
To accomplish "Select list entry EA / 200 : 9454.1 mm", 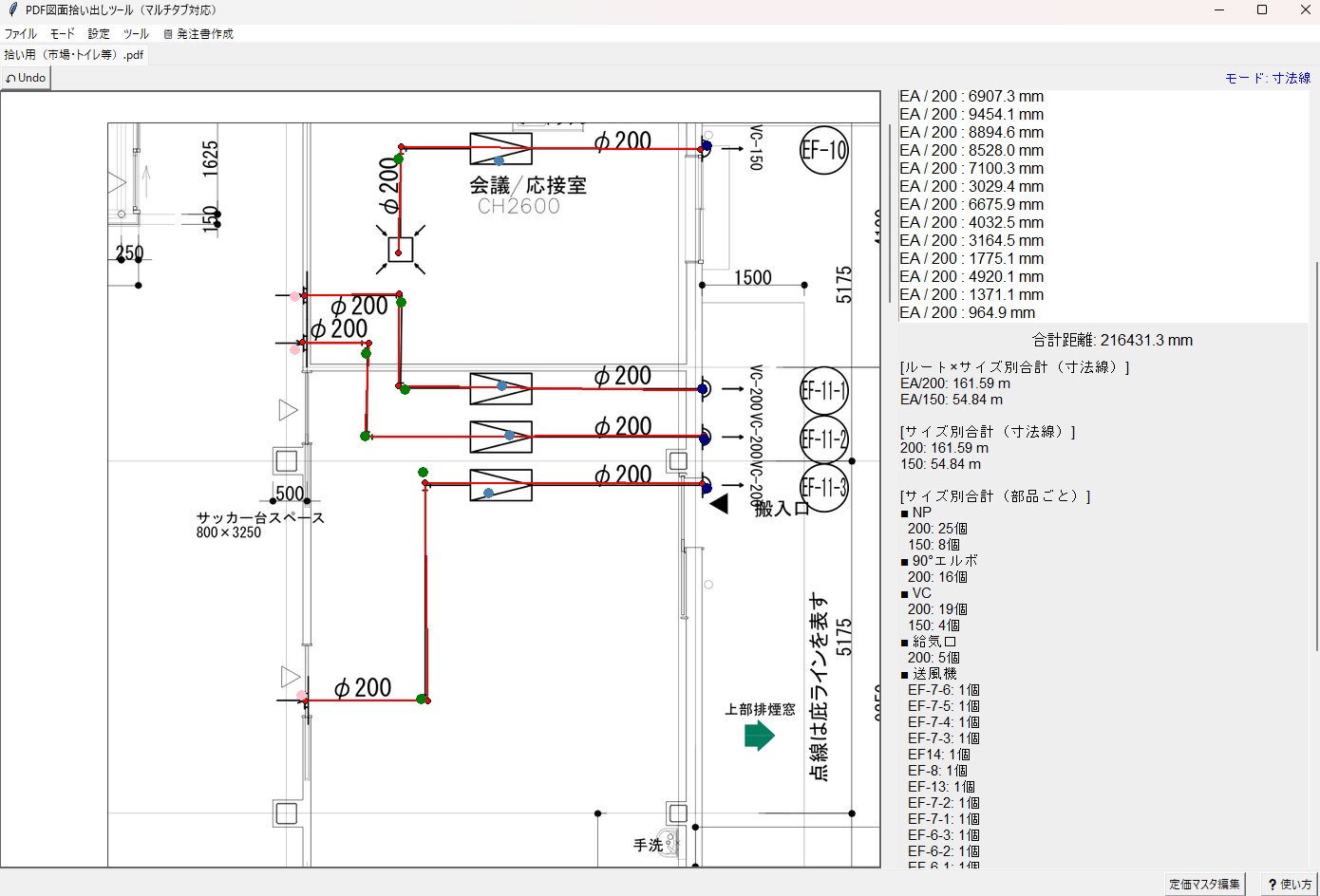I will point(971,114).
